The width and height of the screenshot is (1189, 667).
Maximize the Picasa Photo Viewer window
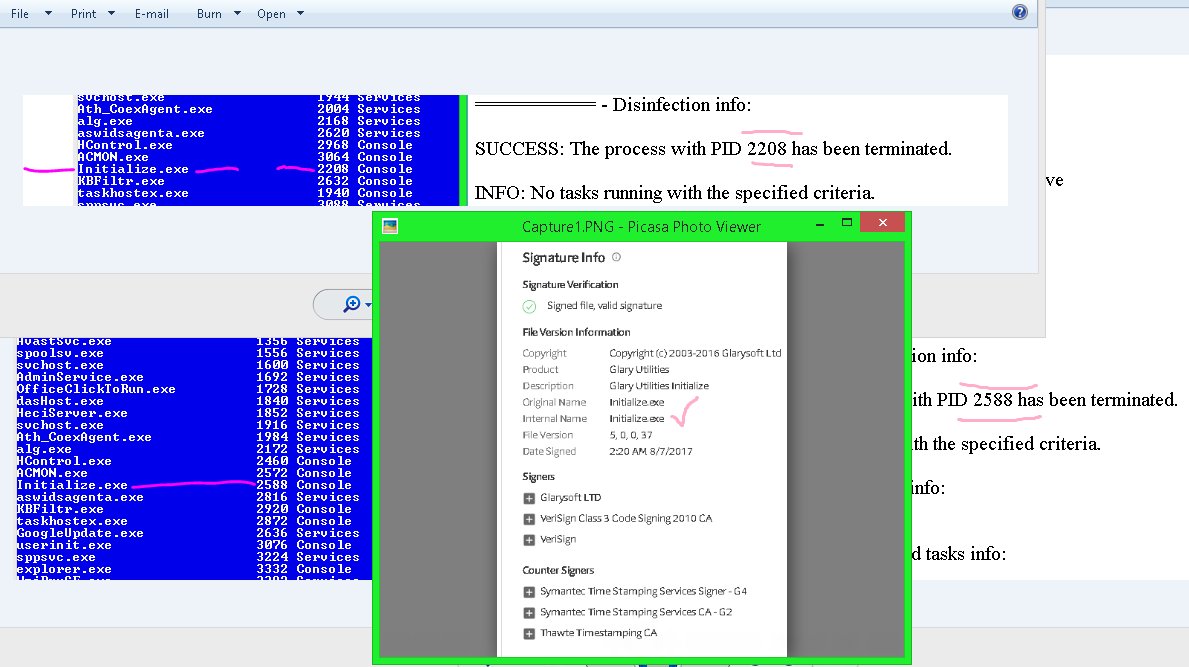(x=847, y=222)
